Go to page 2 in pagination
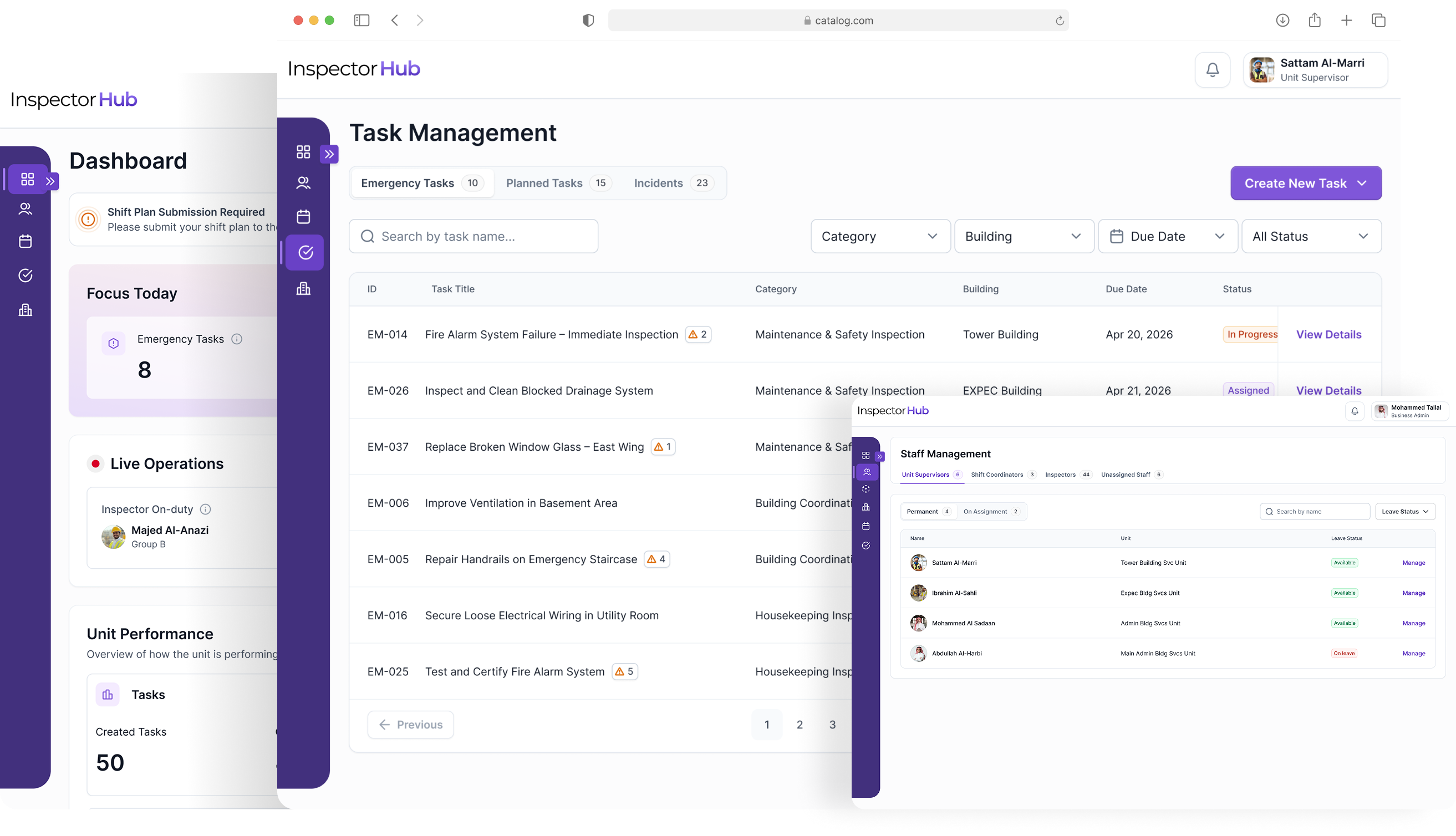Viewport: 1456px width, 836px height. tap(799, 725)
